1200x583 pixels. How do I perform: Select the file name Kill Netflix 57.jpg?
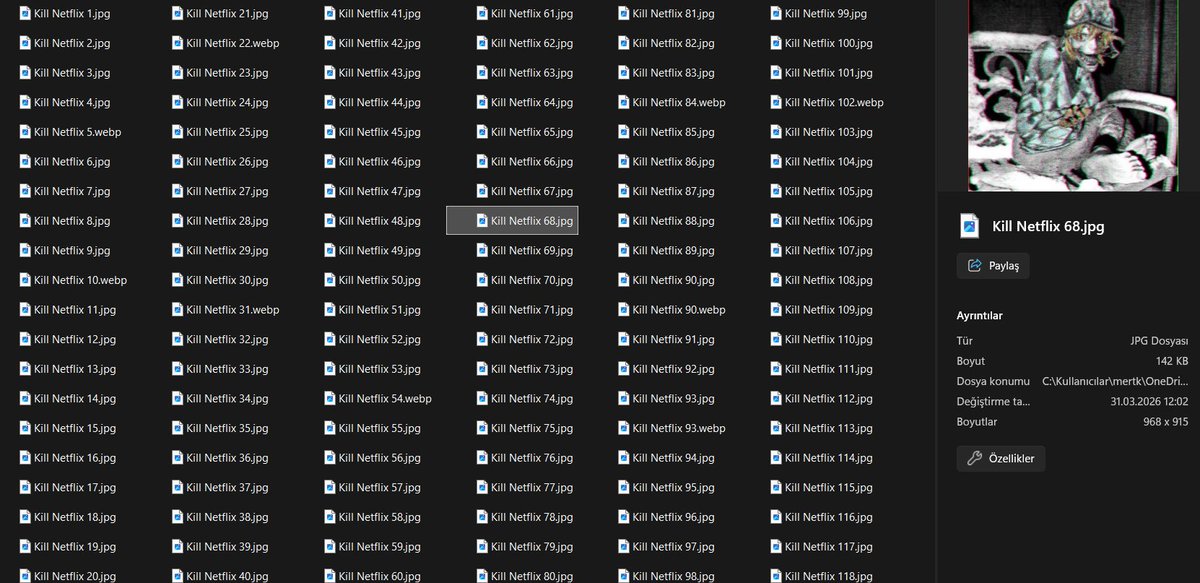(x=380, y=488)
